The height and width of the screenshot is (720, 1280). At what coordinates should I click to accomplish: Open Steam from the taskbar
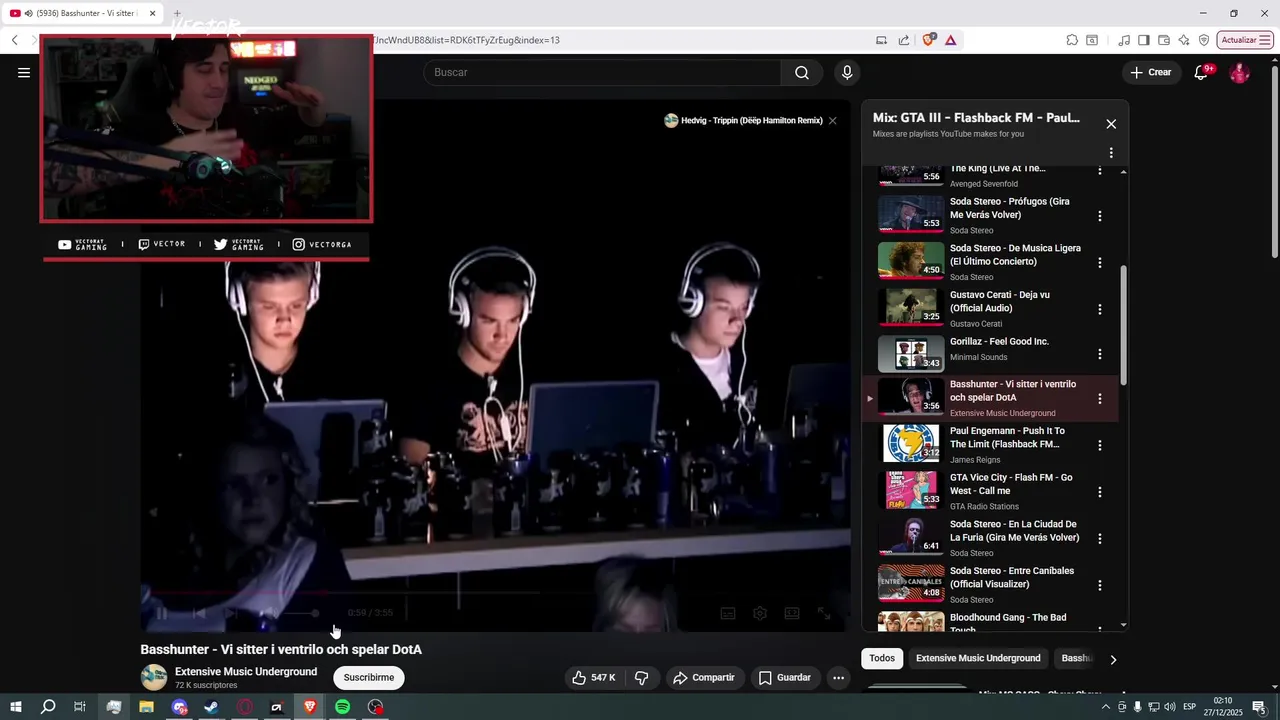(212, 707)
